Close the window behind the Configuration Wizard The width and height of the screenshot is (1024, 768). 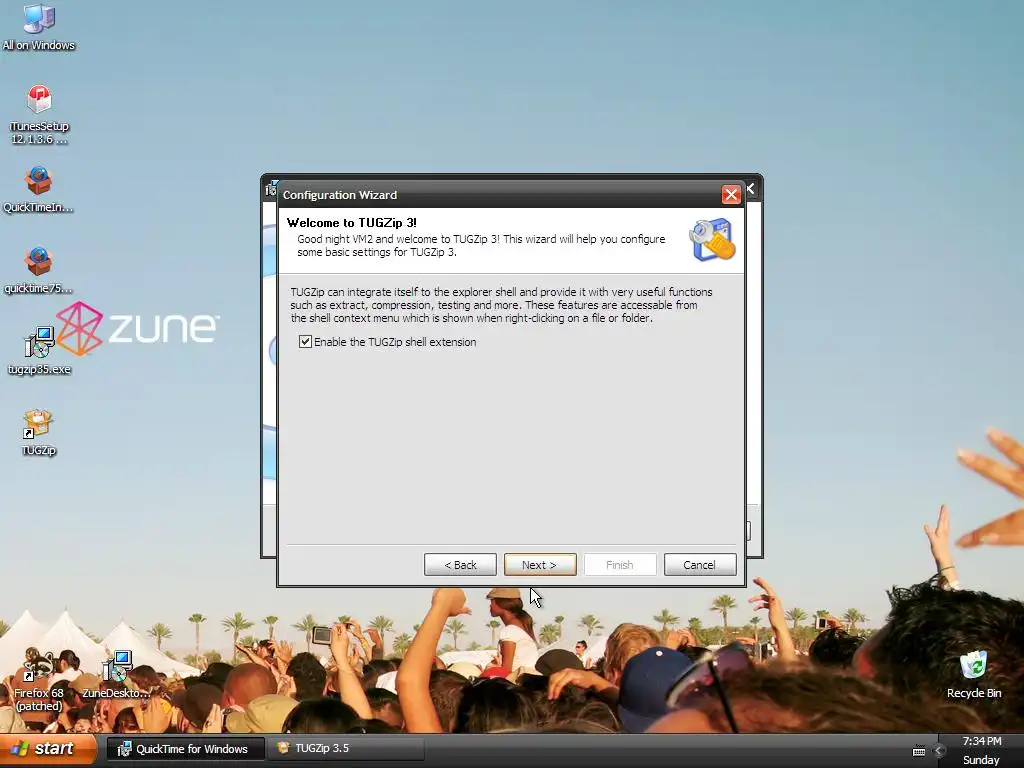coord(751,189)
